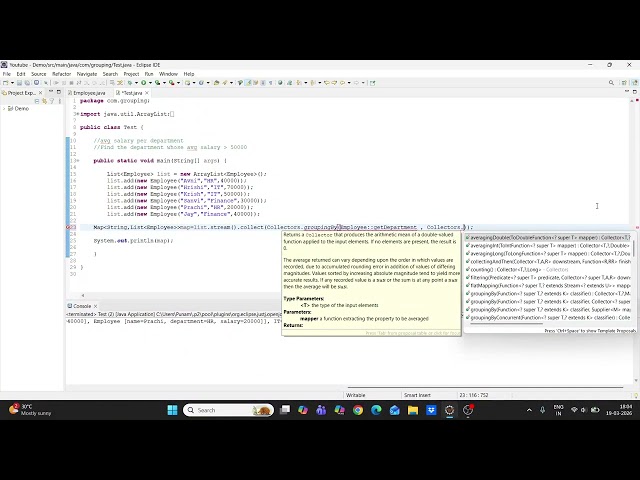The width and height of the screenshot is (640, 480).
Task: Toggle Block Selection Mode icon
Action: [x=263, y=83]
